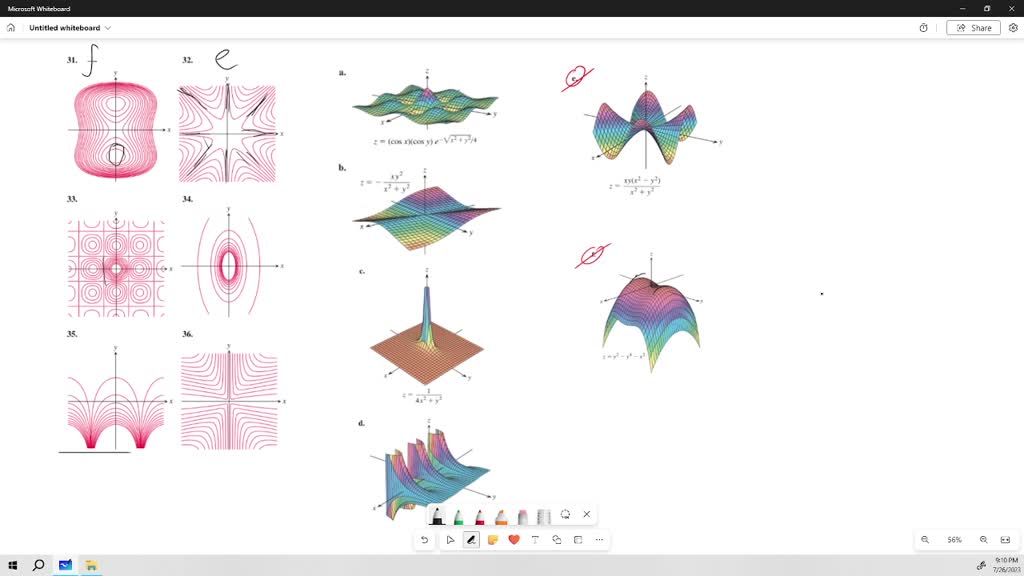Select the green marker pen
This screenshot has width=1024, height=576.
458,515
